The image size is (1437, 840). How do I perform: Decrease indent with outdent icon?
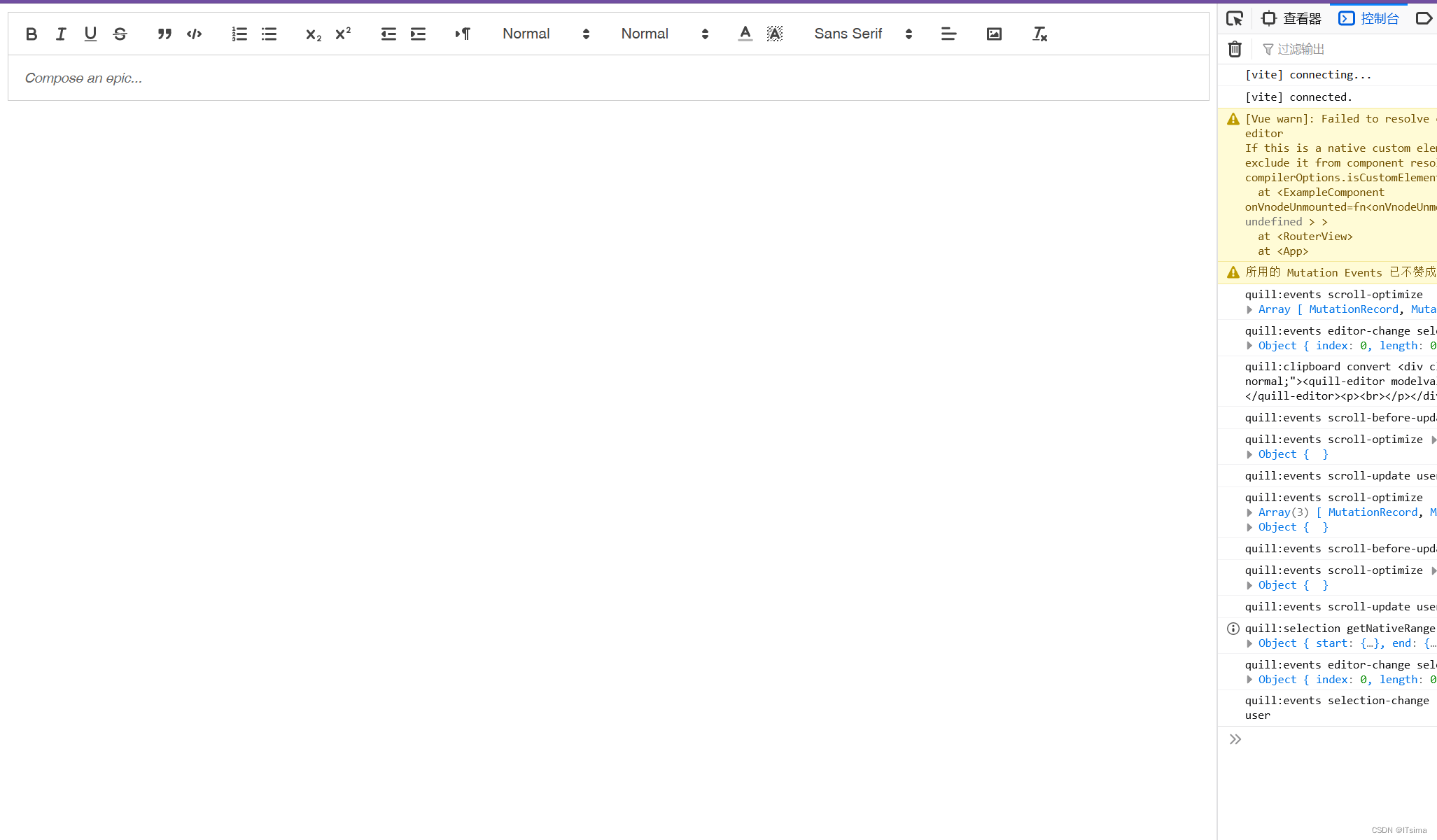point(388,34)
